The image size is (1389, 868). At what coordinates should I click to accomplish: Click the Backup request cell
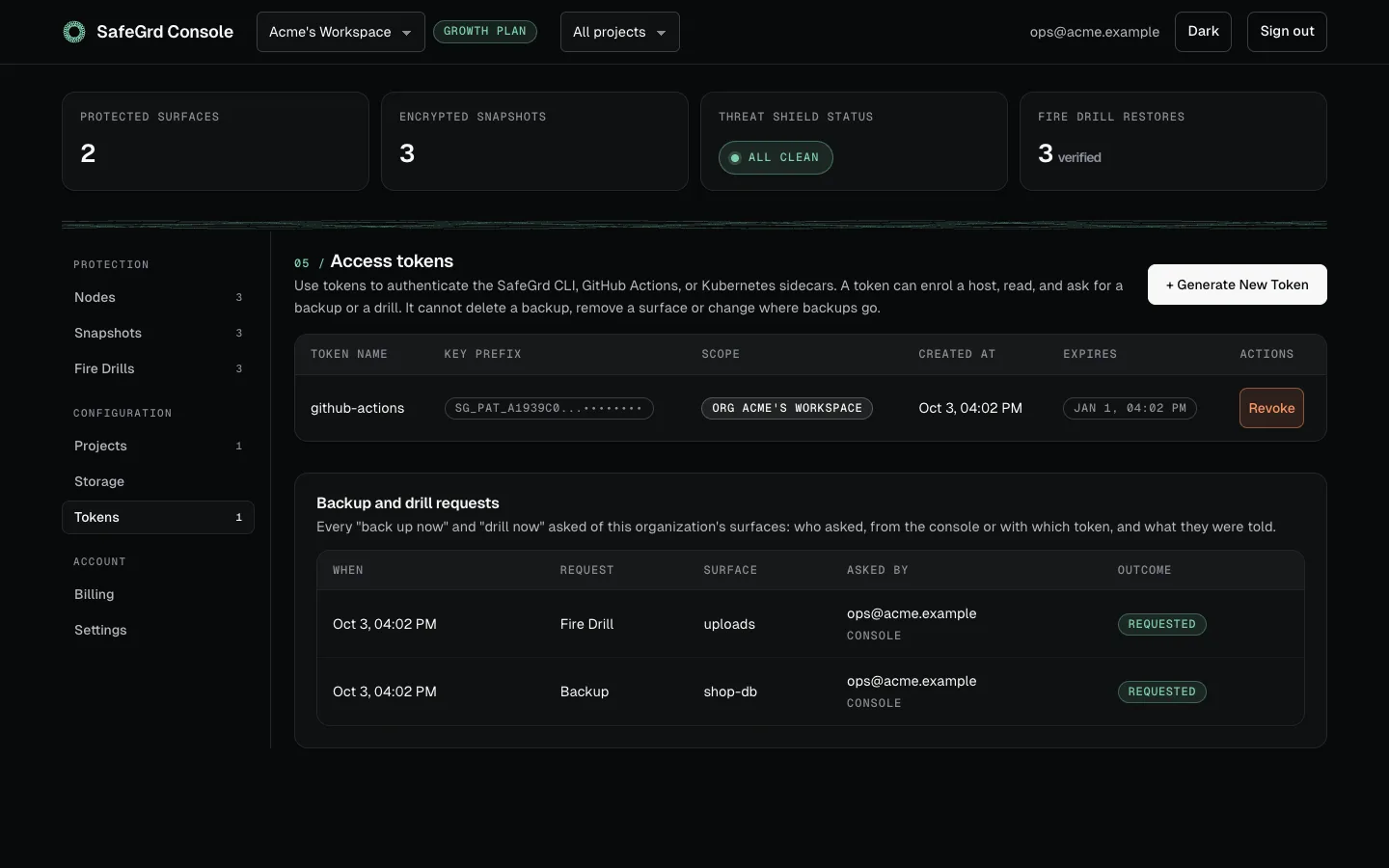pos(585,692)
